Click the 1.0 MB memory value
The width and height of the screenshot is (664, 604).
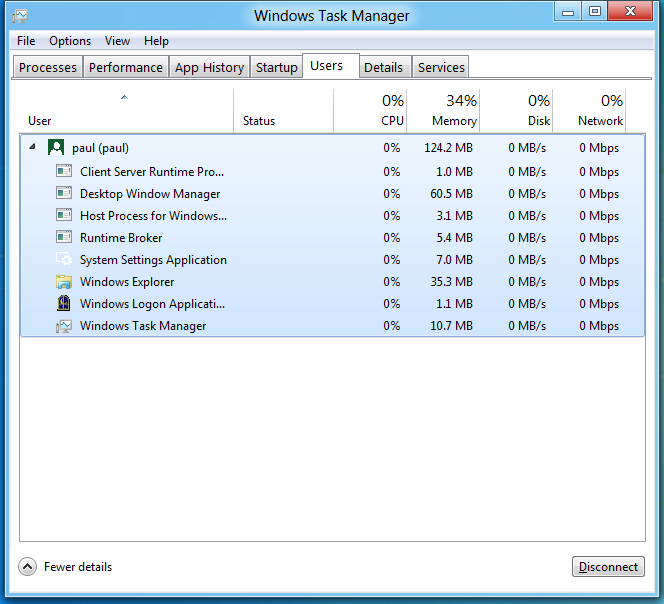[x=454, y=171]
